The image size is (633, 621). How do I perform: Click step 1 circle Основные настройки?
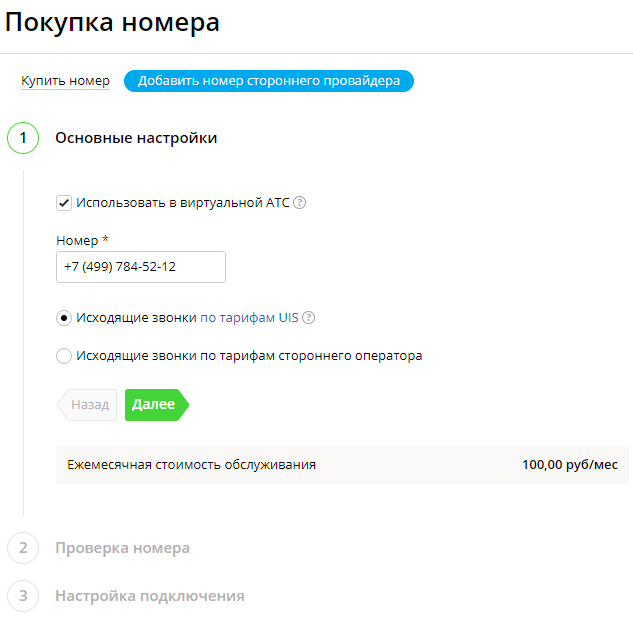pos(23,138)
